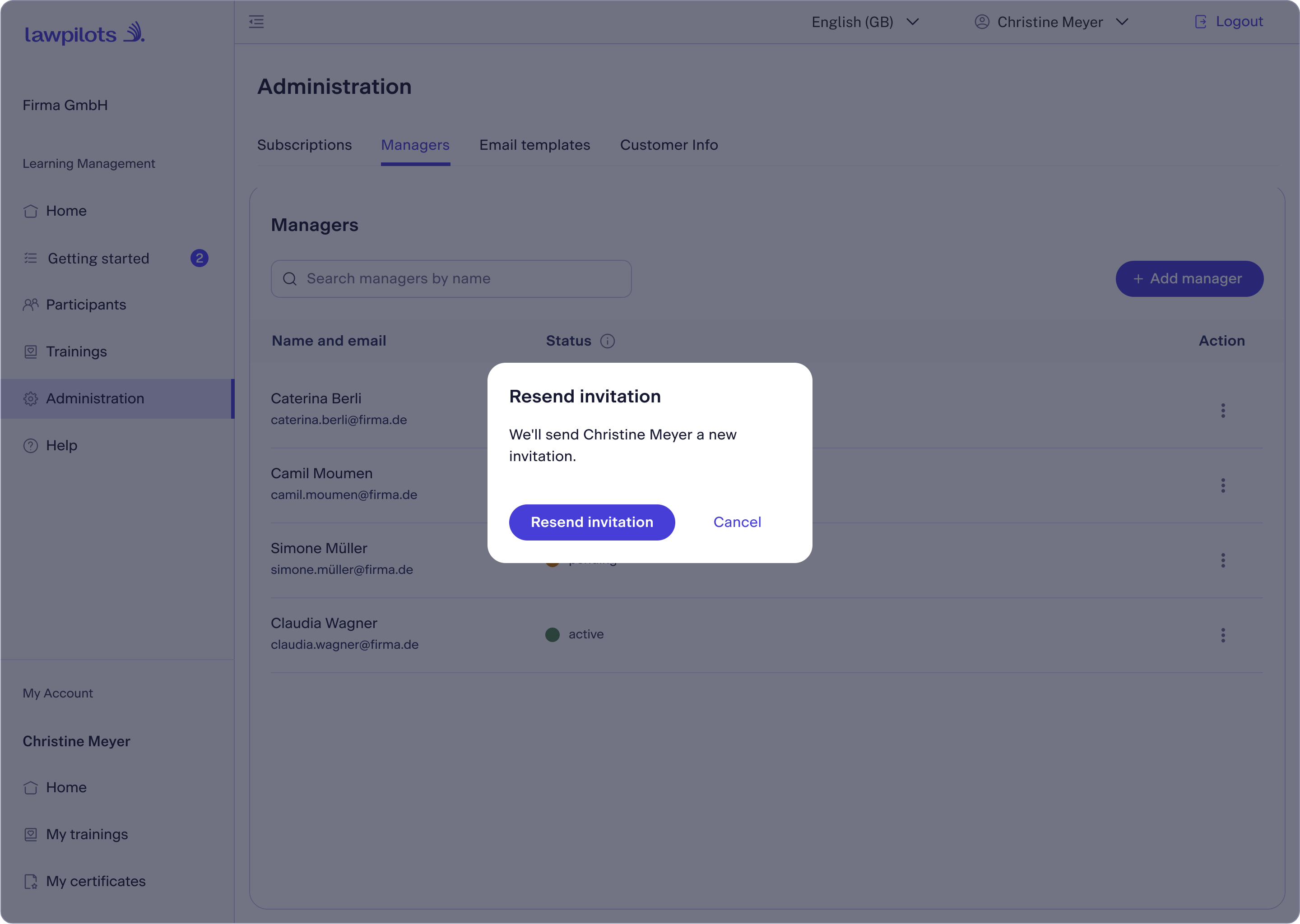This screenshot has width=1300, height=924.
Task: Click the house icon under My Account
Action: 31,787
